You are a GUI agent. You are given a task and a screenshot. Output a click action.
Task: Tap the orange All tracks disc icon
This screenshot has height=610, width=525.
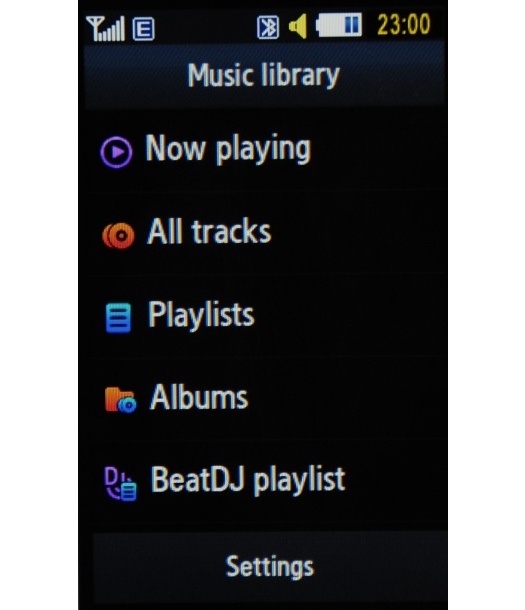tap(118, 235)
